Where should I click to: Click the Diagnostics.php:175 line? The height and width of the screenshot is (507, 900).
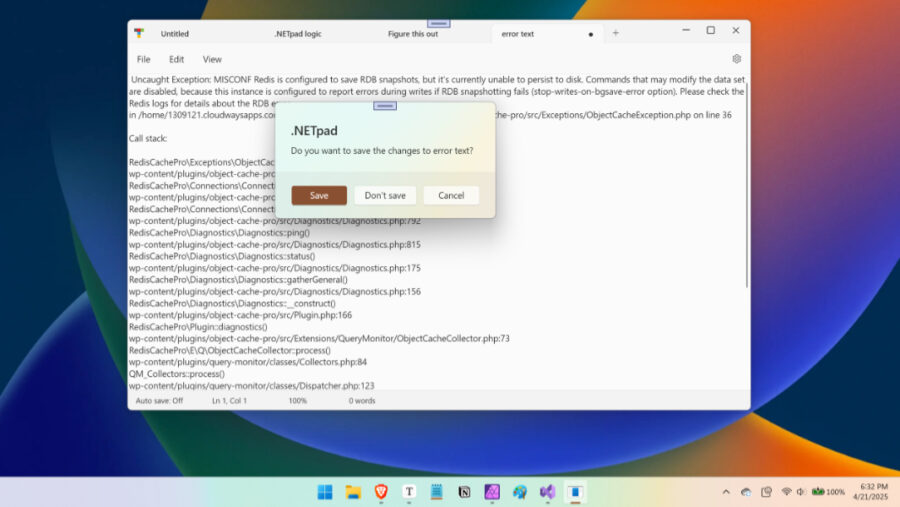click(x=274, y=268)
